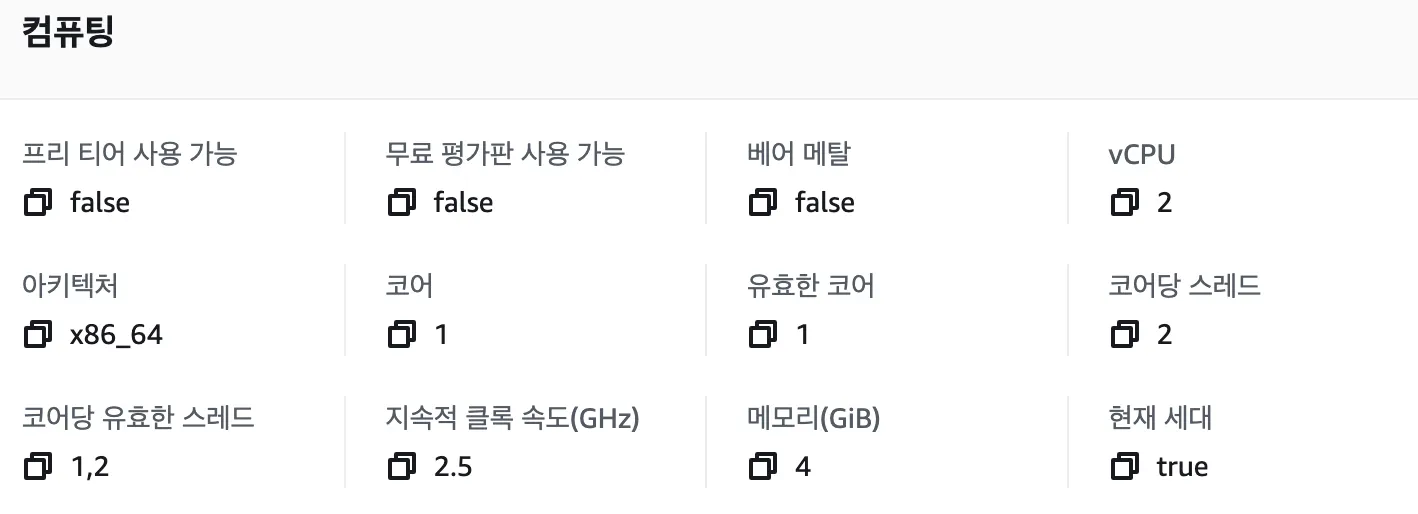Click the 컴퓨팅 section heading
The image size is (1418, 514).
(x=69, y=31)
